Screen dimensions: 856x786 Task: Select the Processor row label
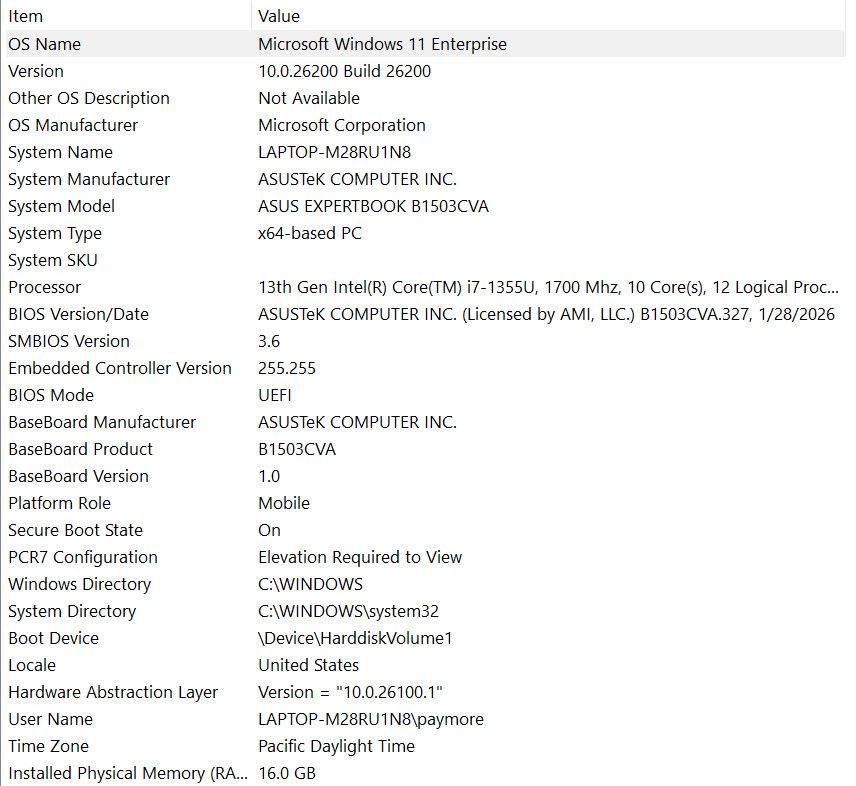click(x=44, y=287)
